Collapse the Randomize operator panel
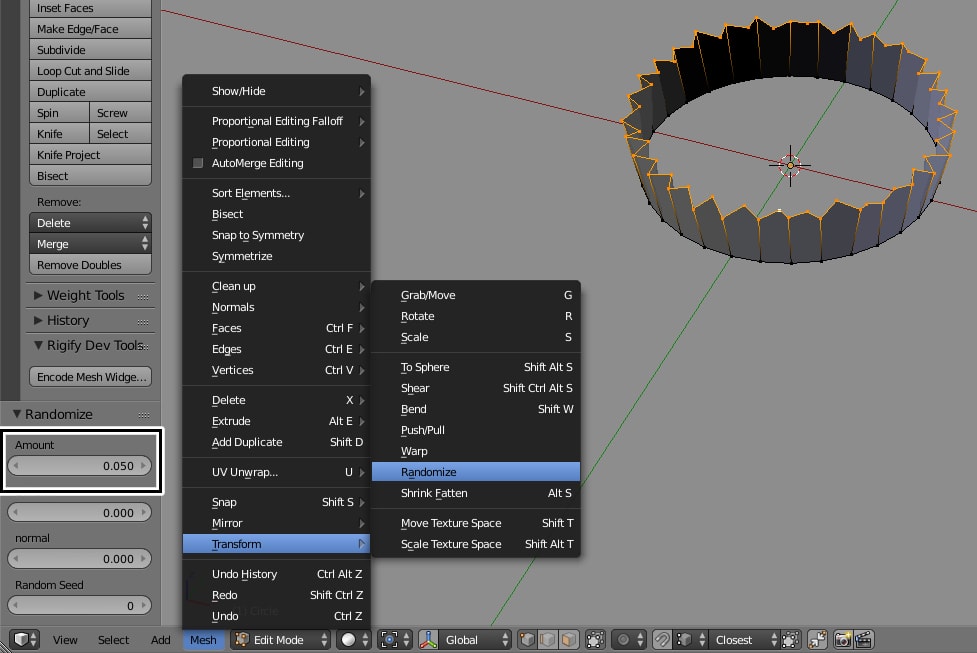The height and width of the screenshot is (653, 977). 17,414
